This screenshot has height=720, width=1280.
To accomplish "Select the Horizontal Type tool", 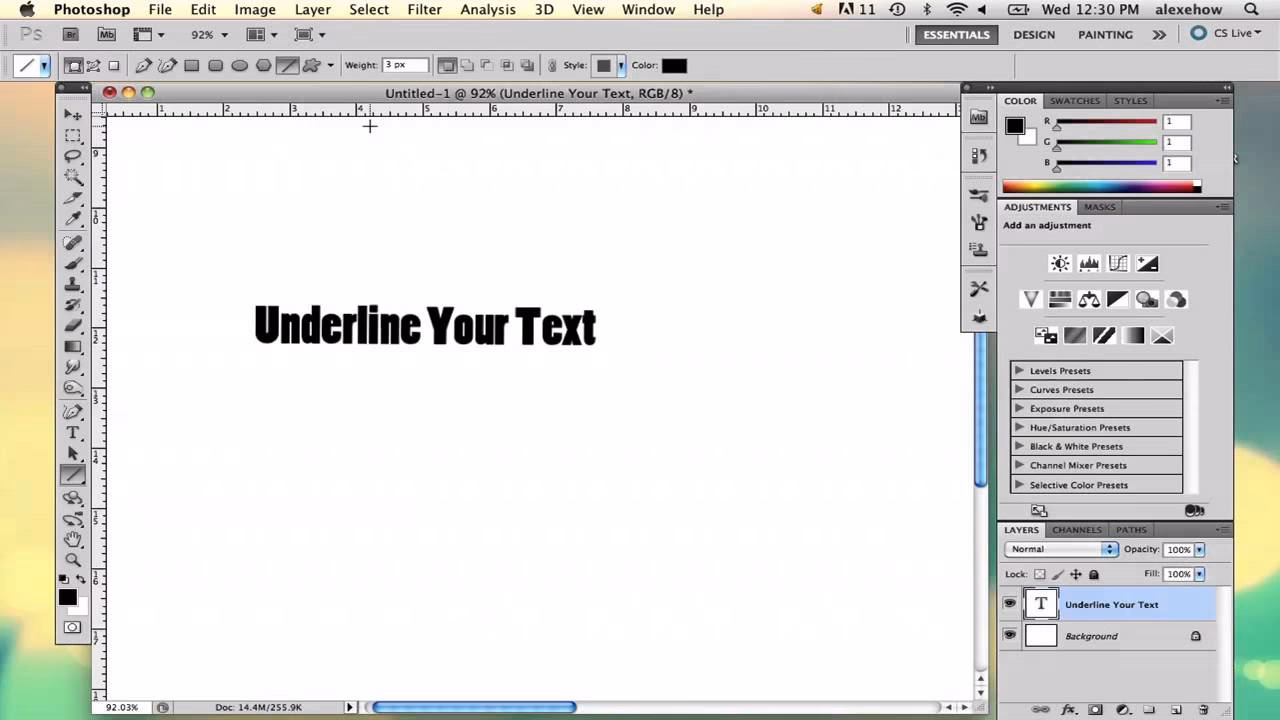I will coord(72,432).
